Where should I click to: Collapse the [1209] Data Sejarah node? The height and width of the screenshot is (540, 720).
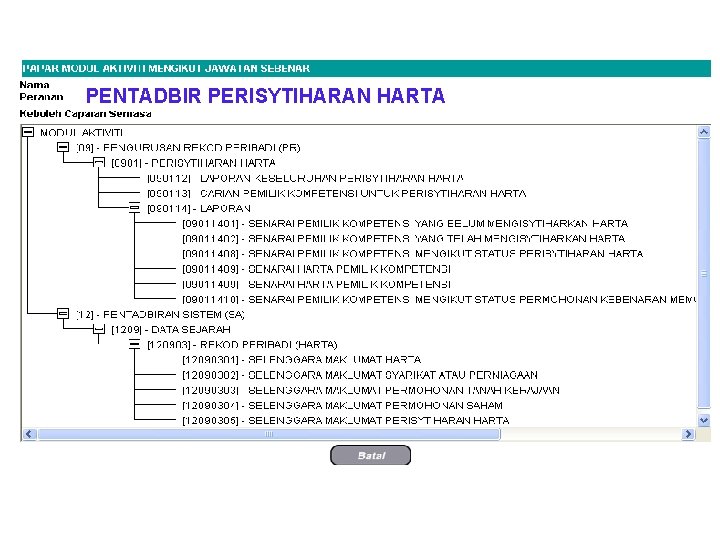[99, 329]
